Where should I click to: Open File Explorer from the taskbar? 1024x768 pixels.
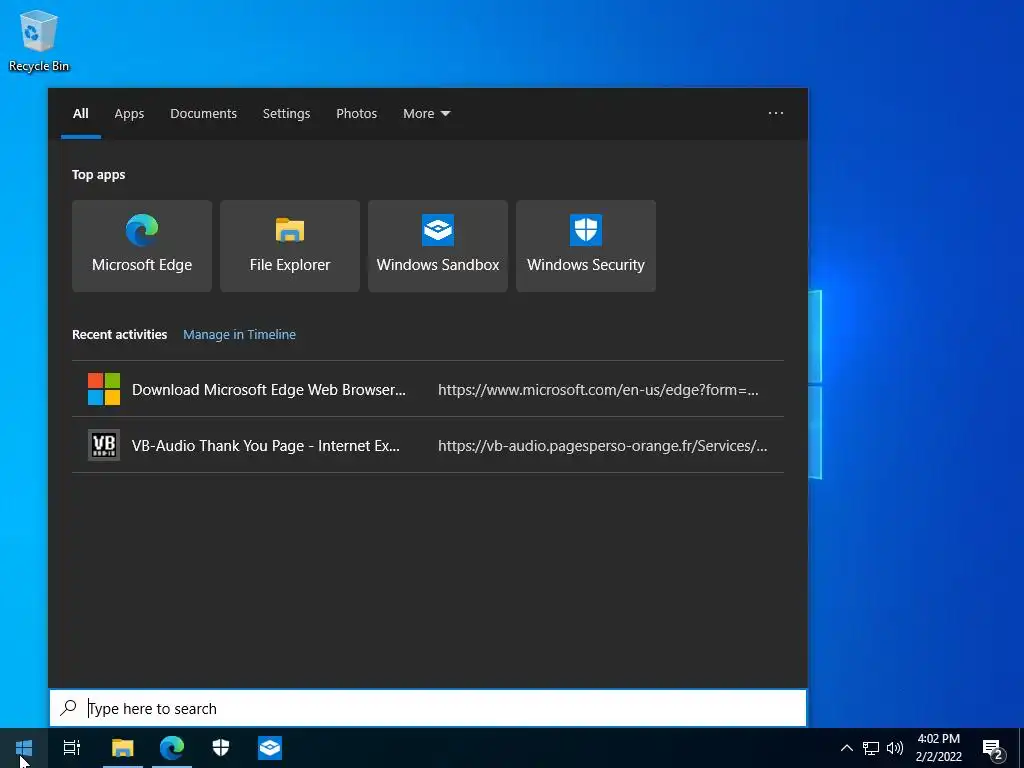[123, 748]
